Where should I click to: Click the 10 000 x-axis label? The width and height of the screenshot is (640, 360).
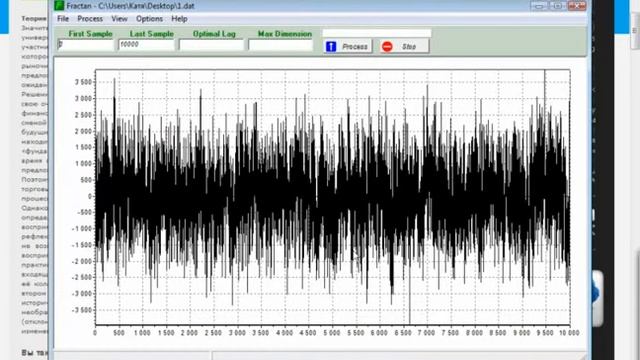coord(569,333)
